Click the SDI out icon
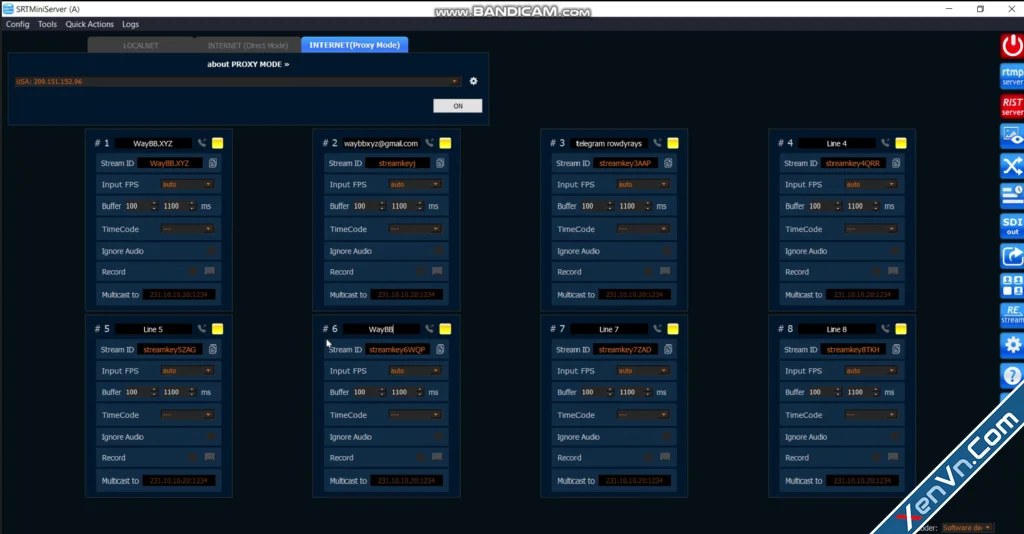This screenshot has height=534, width=1024. [1012, 226]
